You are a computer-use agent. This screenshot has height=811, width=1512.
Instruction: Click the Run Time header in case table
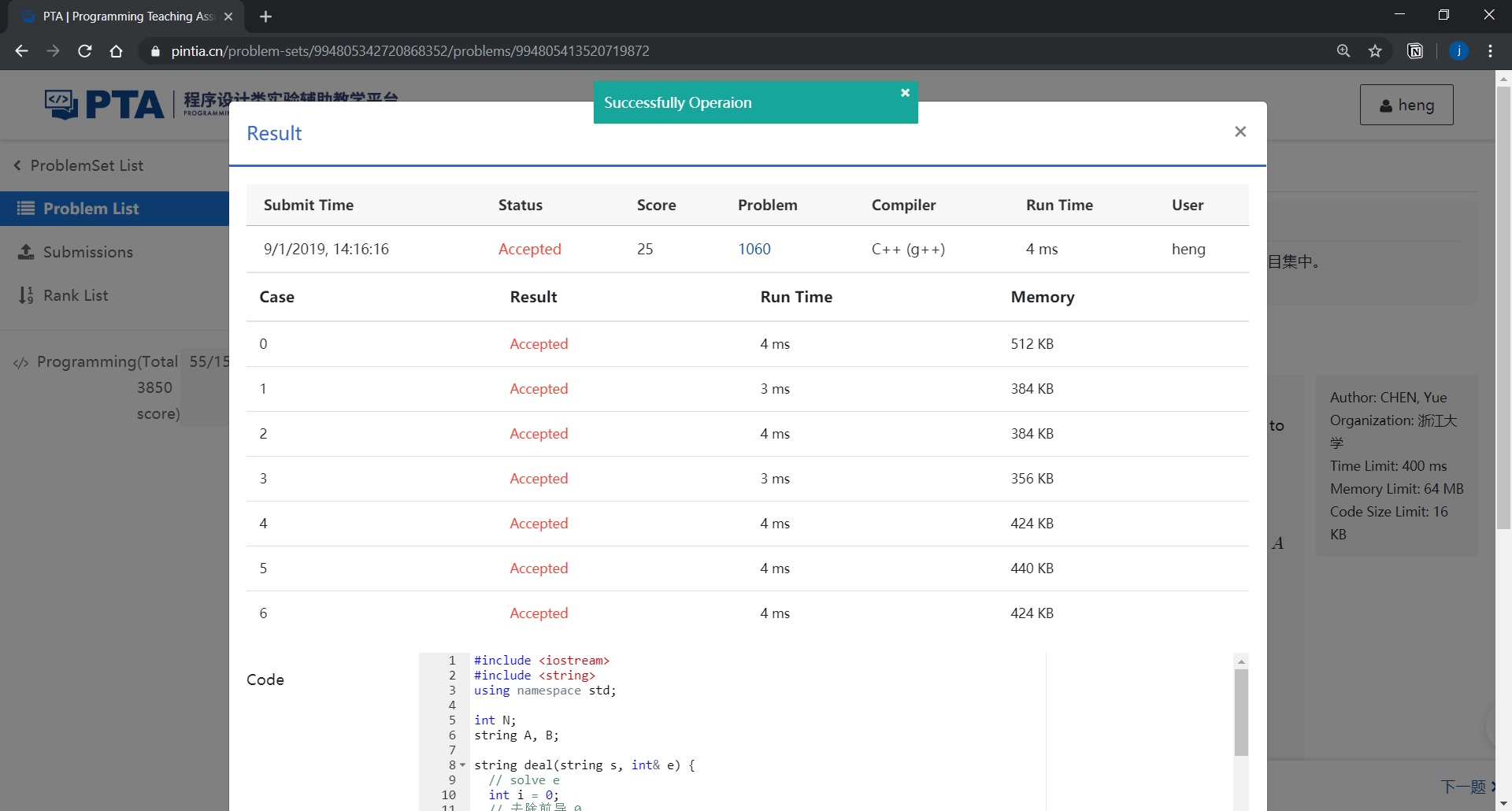[796, 297]
